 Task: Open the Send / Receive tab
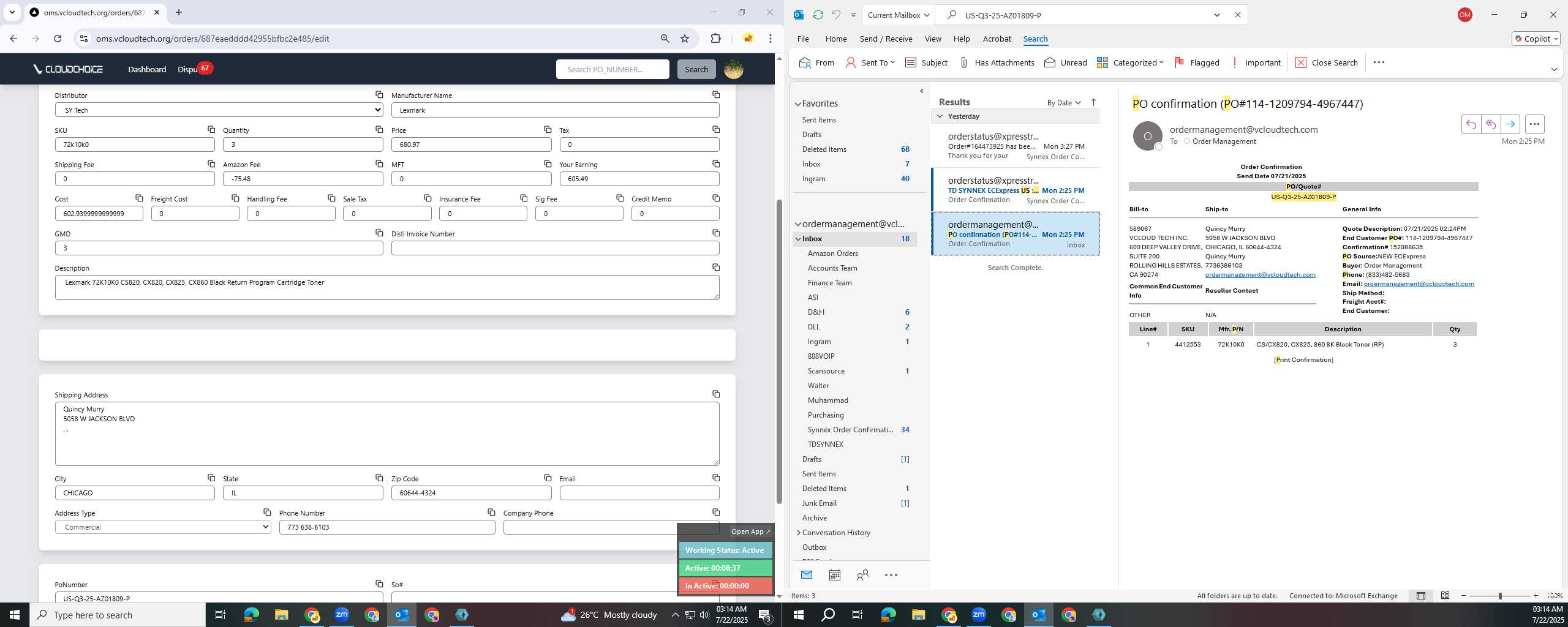point(886,39)
